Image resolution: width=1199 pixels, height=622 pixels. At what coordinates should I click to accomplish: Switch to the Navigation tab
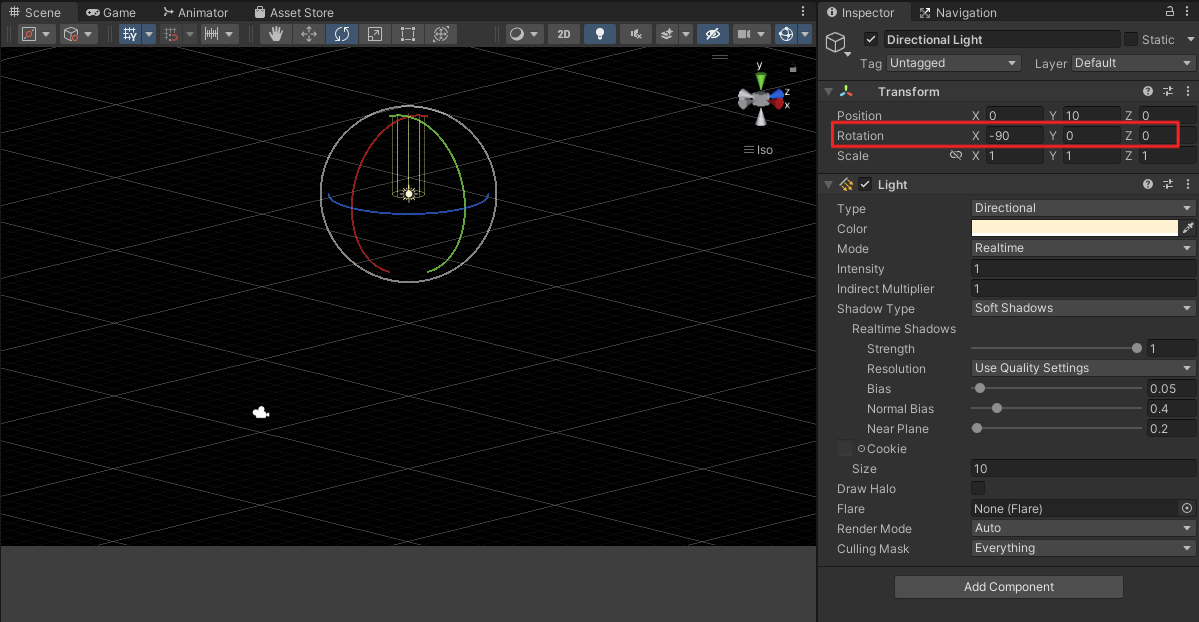click(958, 12)
